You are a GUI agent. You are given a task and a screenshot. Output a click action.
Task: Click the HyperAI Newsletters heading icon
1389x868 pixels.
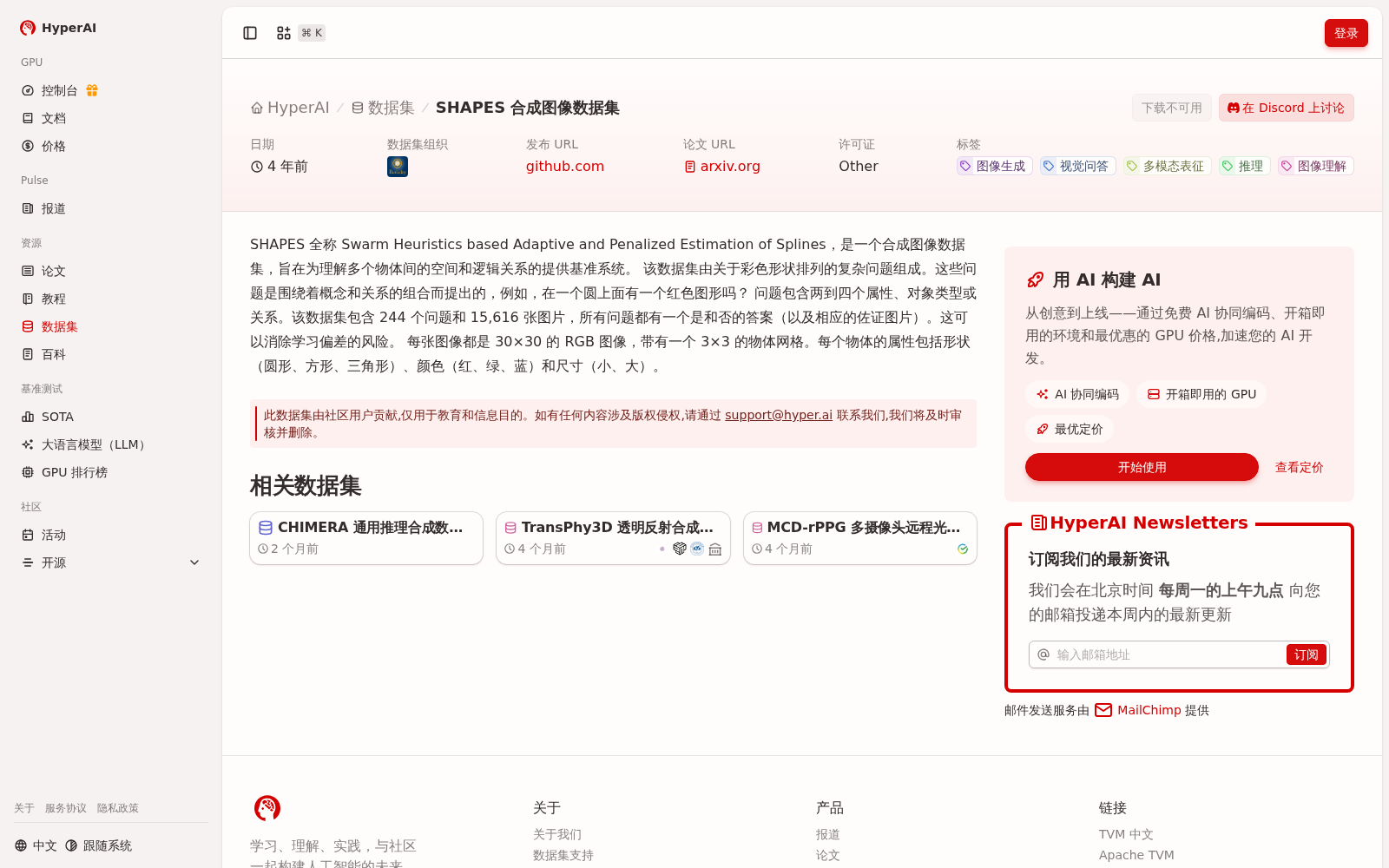coord(1038,523)
